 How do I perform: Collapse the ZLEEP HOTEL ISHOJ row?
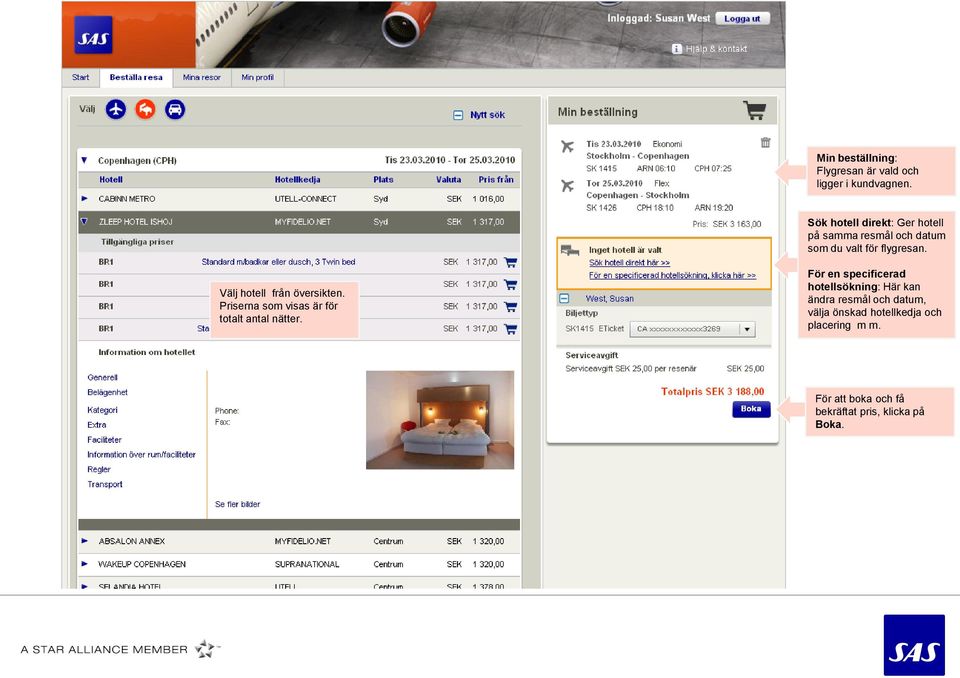tap(84, 222)
